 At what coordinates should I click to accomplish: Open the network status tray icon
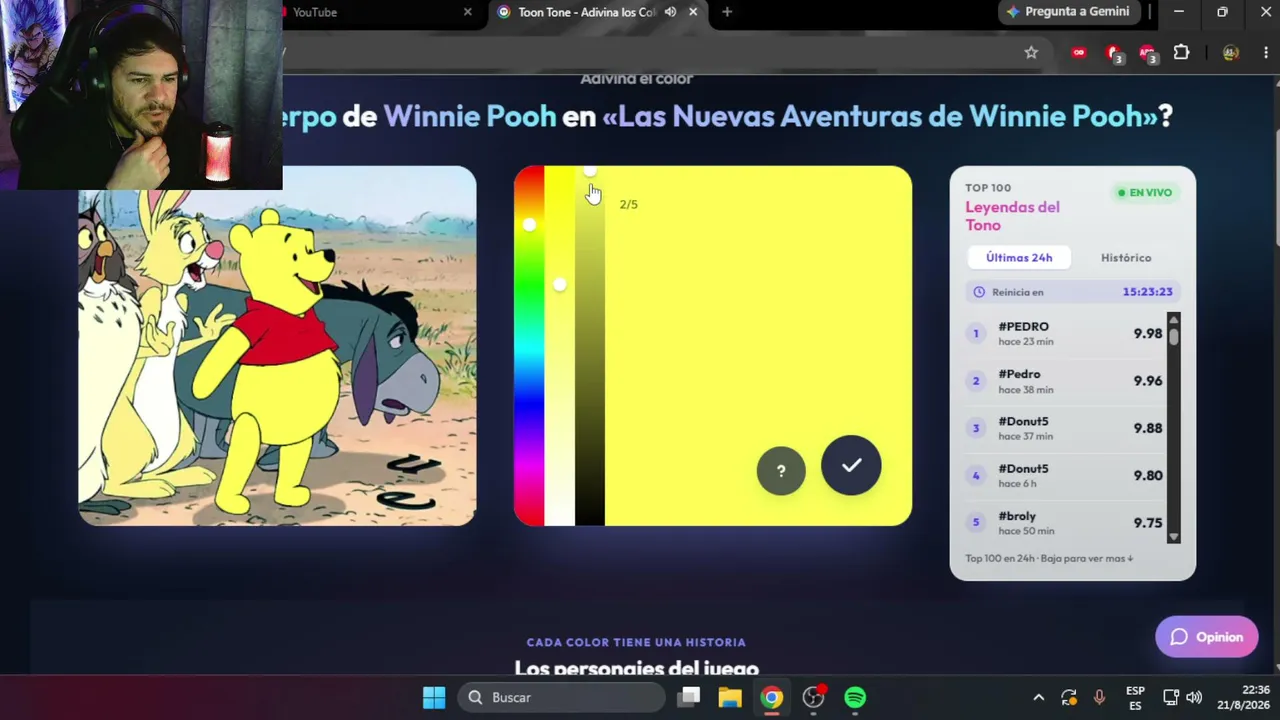[1171, 697]
